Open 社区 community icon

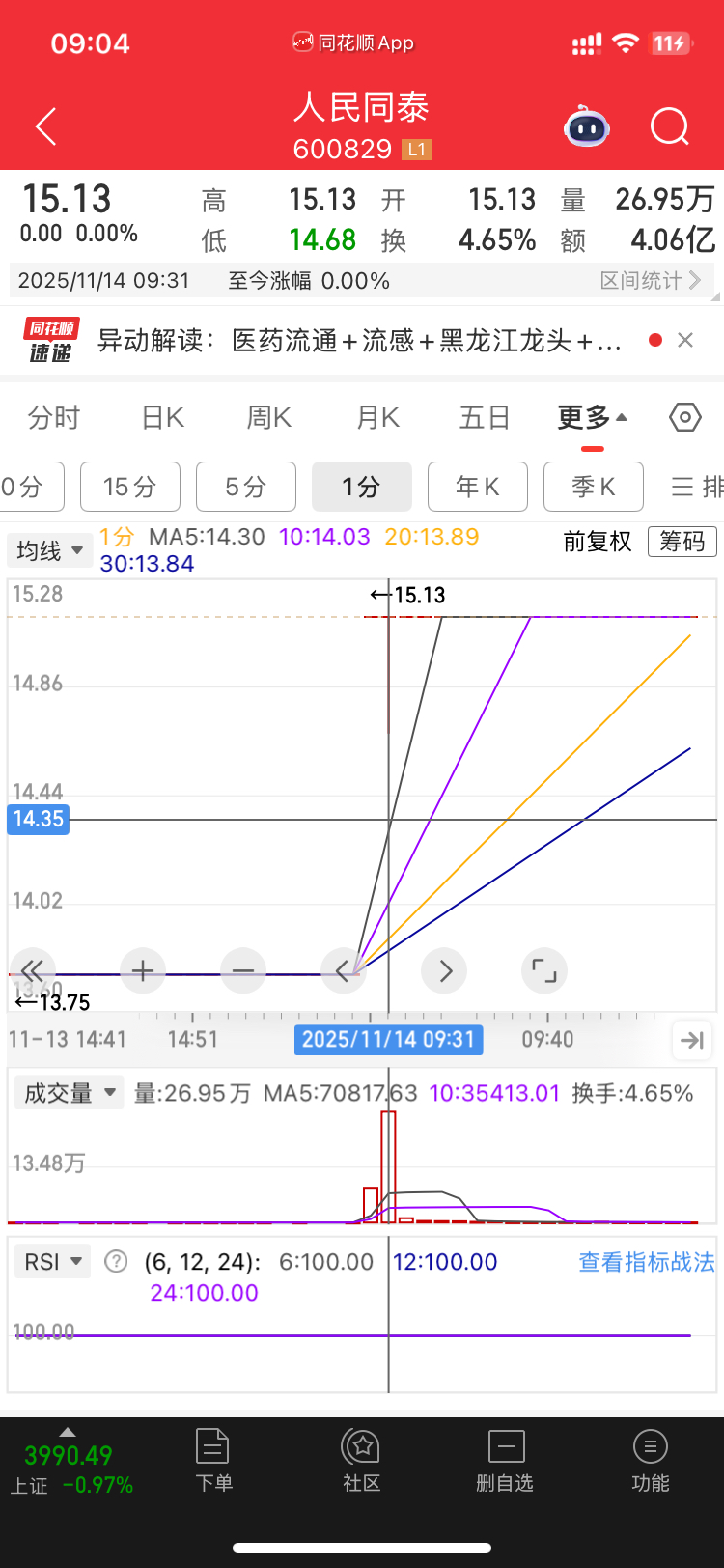tap(362, 1461)
